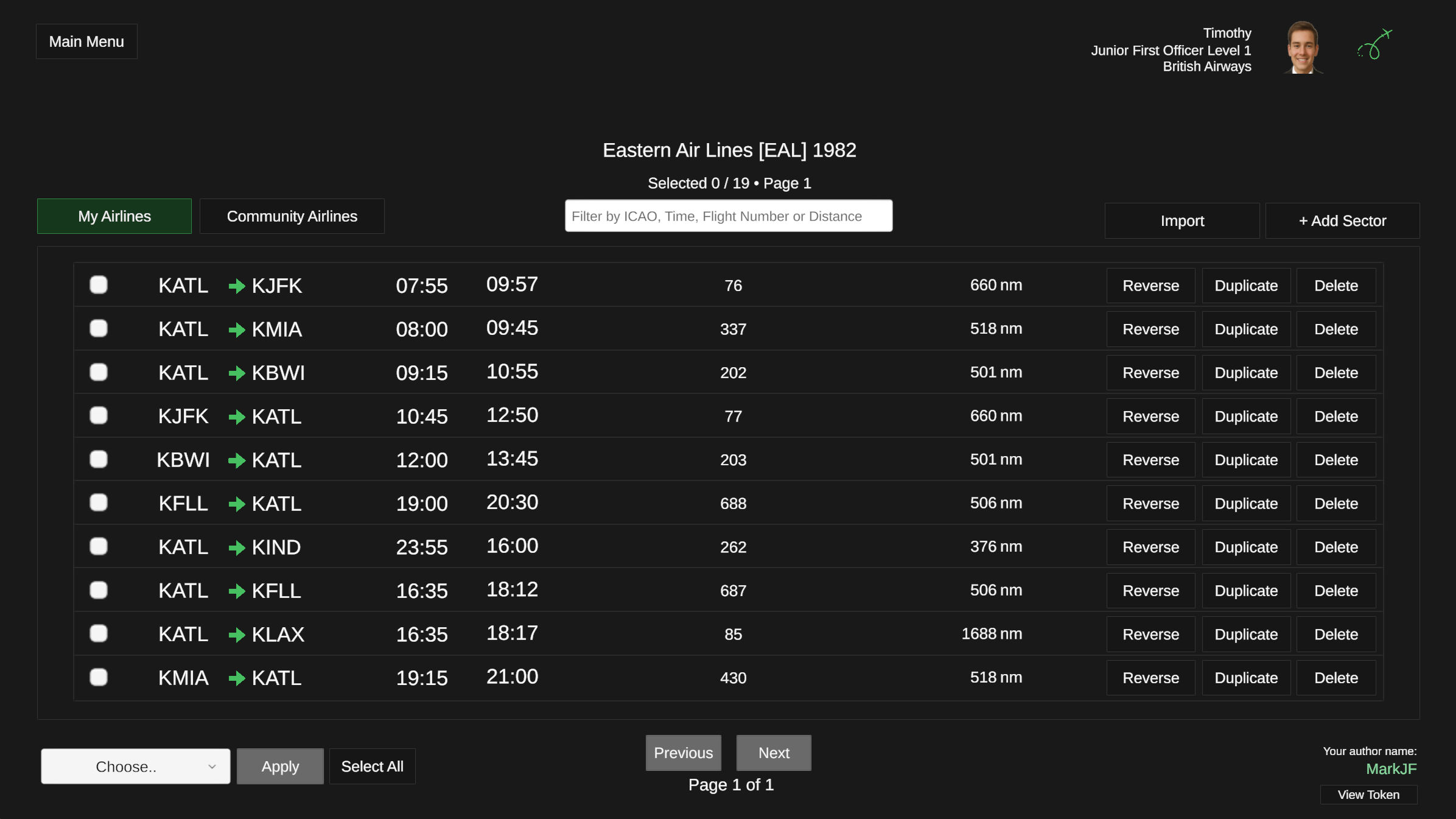Click Timothy's pilot avatar photo
Screen dimensions: 1456x819
[1302, 47]
